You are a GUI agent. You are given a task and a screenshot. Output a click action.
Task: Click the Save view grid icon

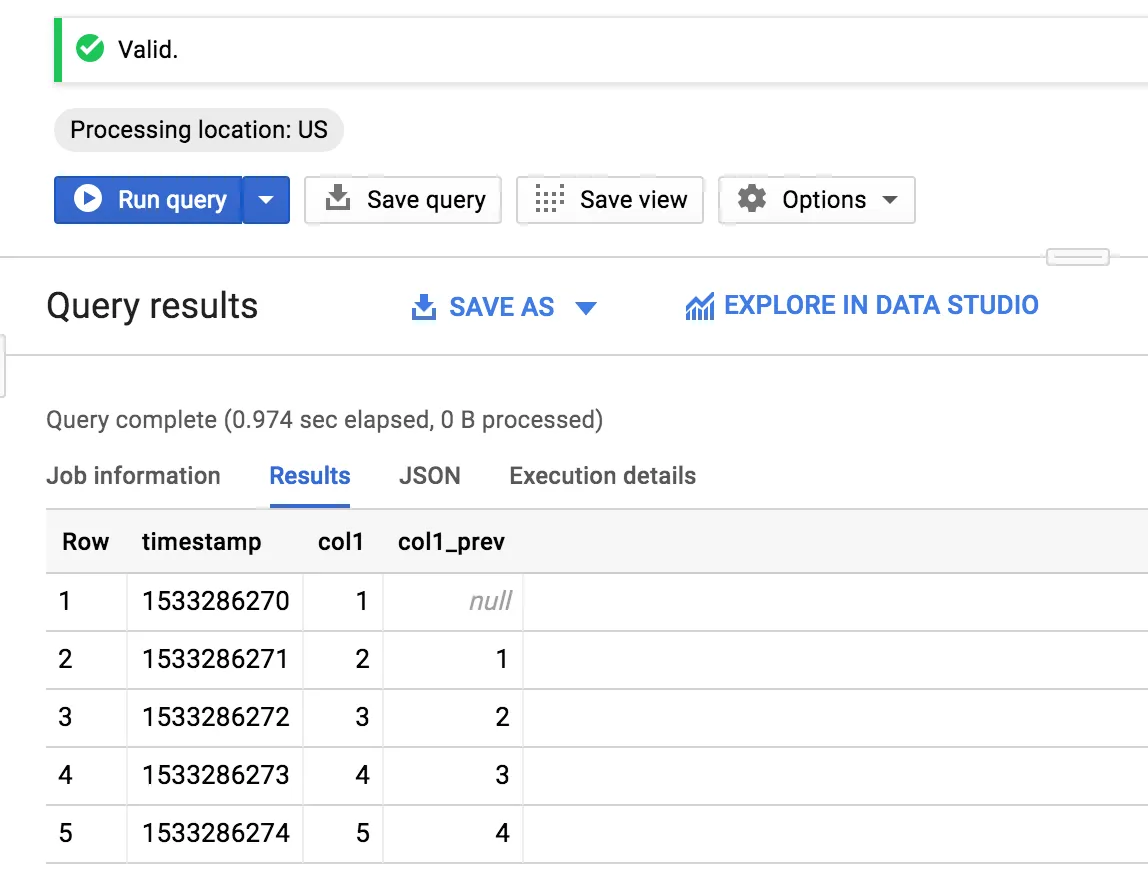(x=550, y=199)
